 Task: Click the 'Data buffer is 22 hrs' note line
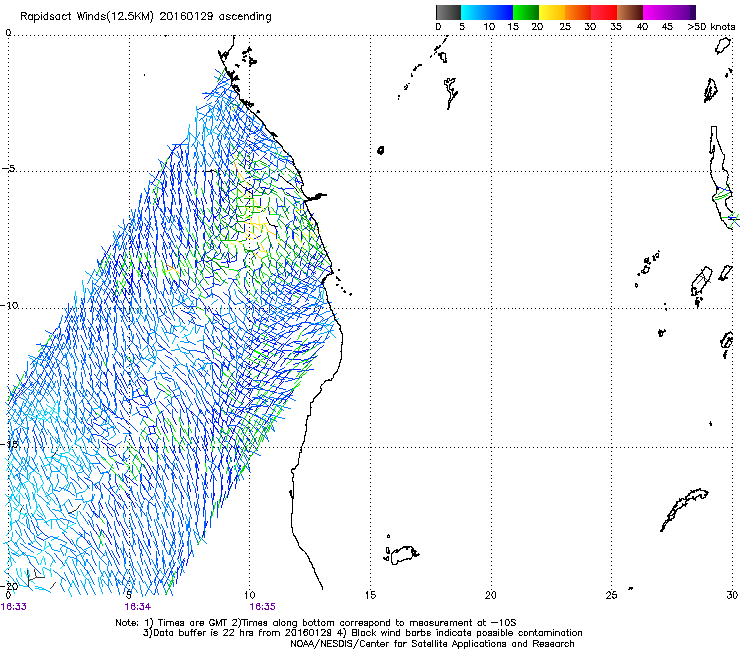click(x=362, y=633)
